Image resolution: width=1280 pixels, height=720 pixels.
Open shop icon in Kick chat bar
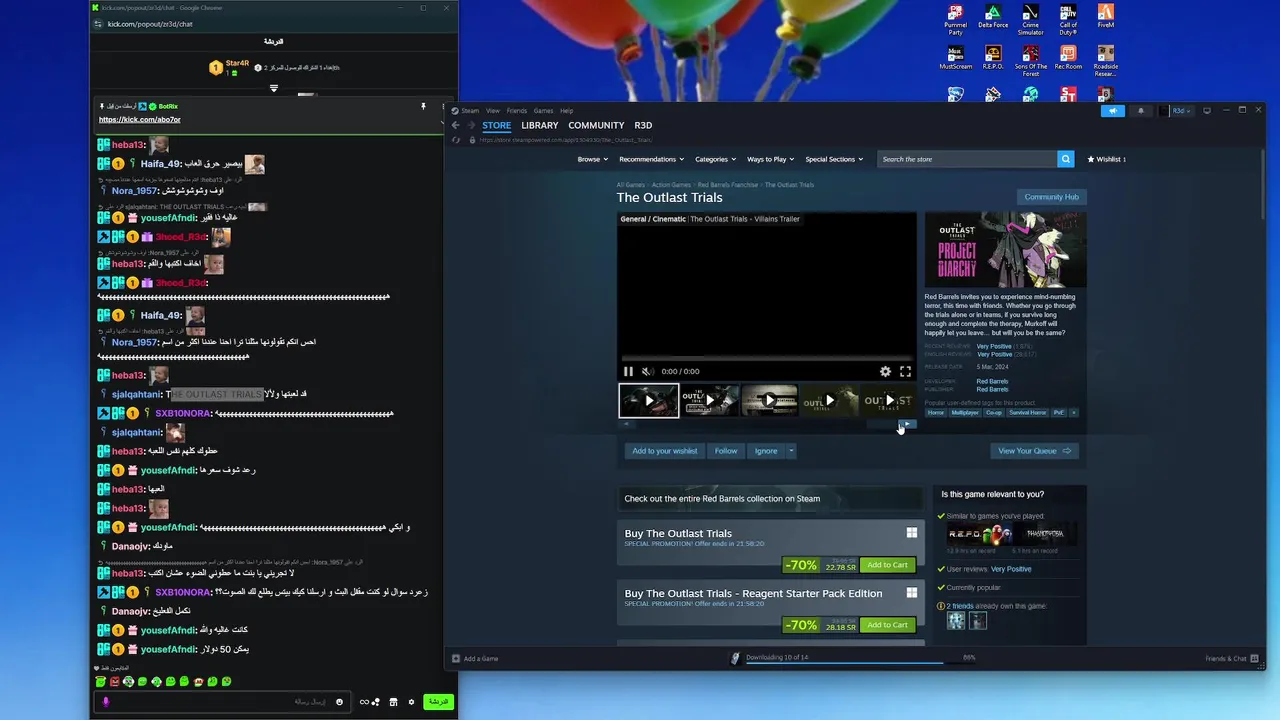pyautogui.click(x=393, y=702)
